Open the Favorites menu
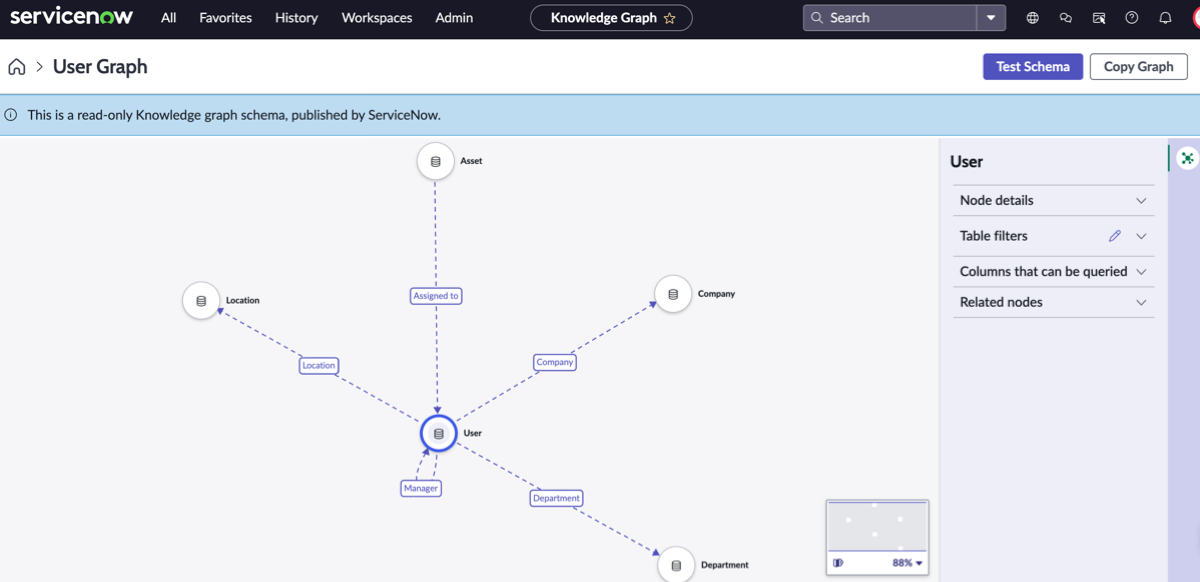This screenshot has width=1200, height=582. click(225, 18)
